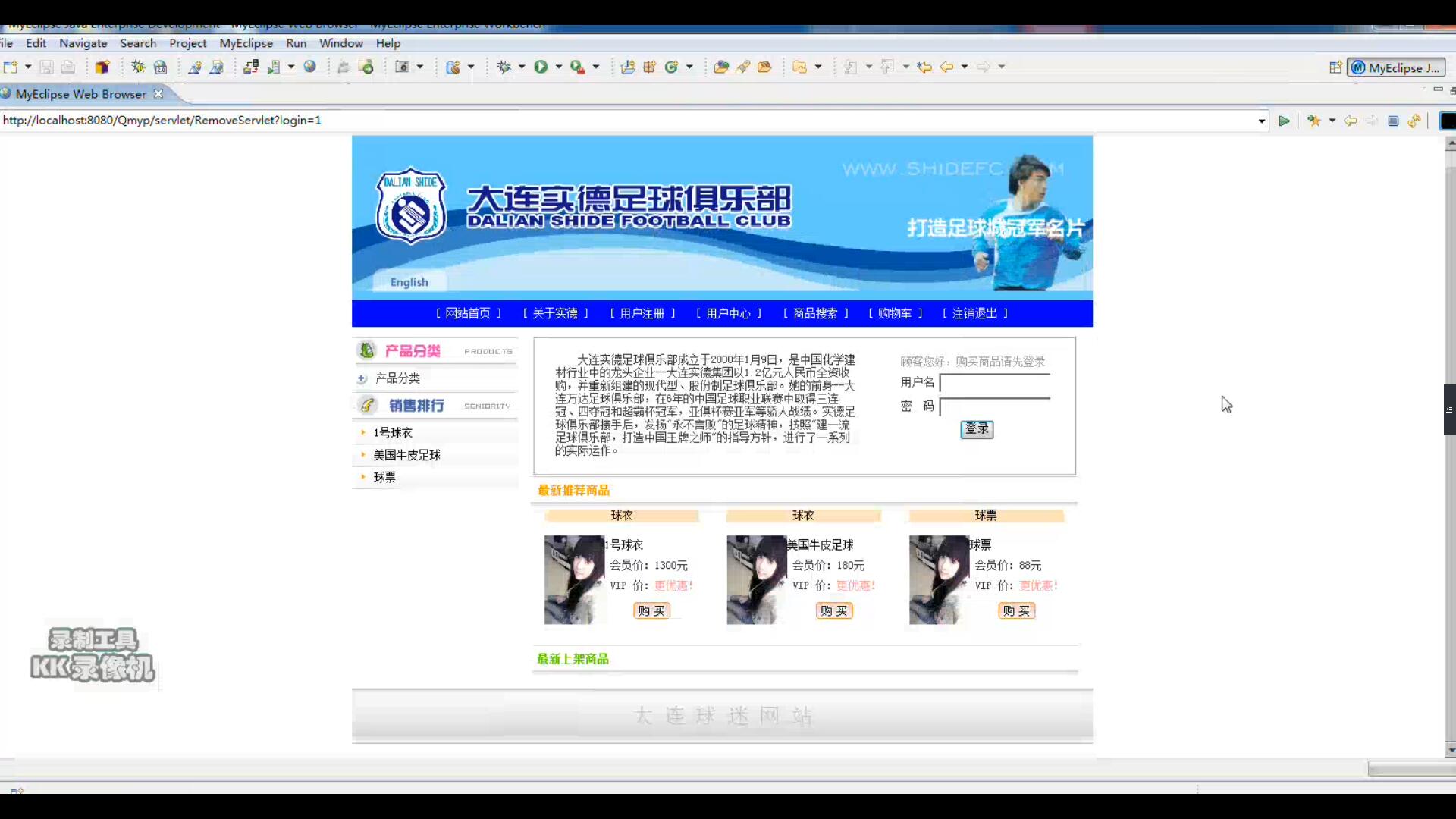Open the MyEclipse menu
1456x819 pixels.
pos(246,43)
